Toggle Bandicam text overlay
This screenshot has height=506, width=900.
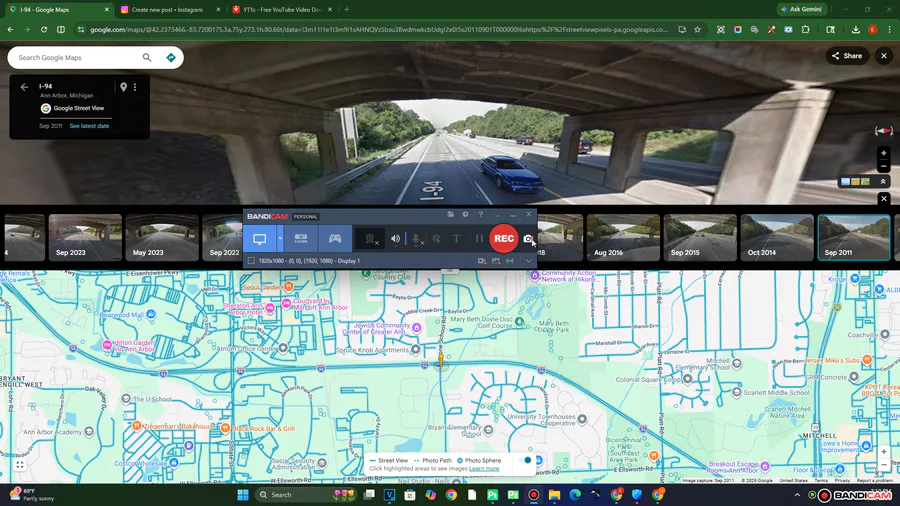click(456, 239)
